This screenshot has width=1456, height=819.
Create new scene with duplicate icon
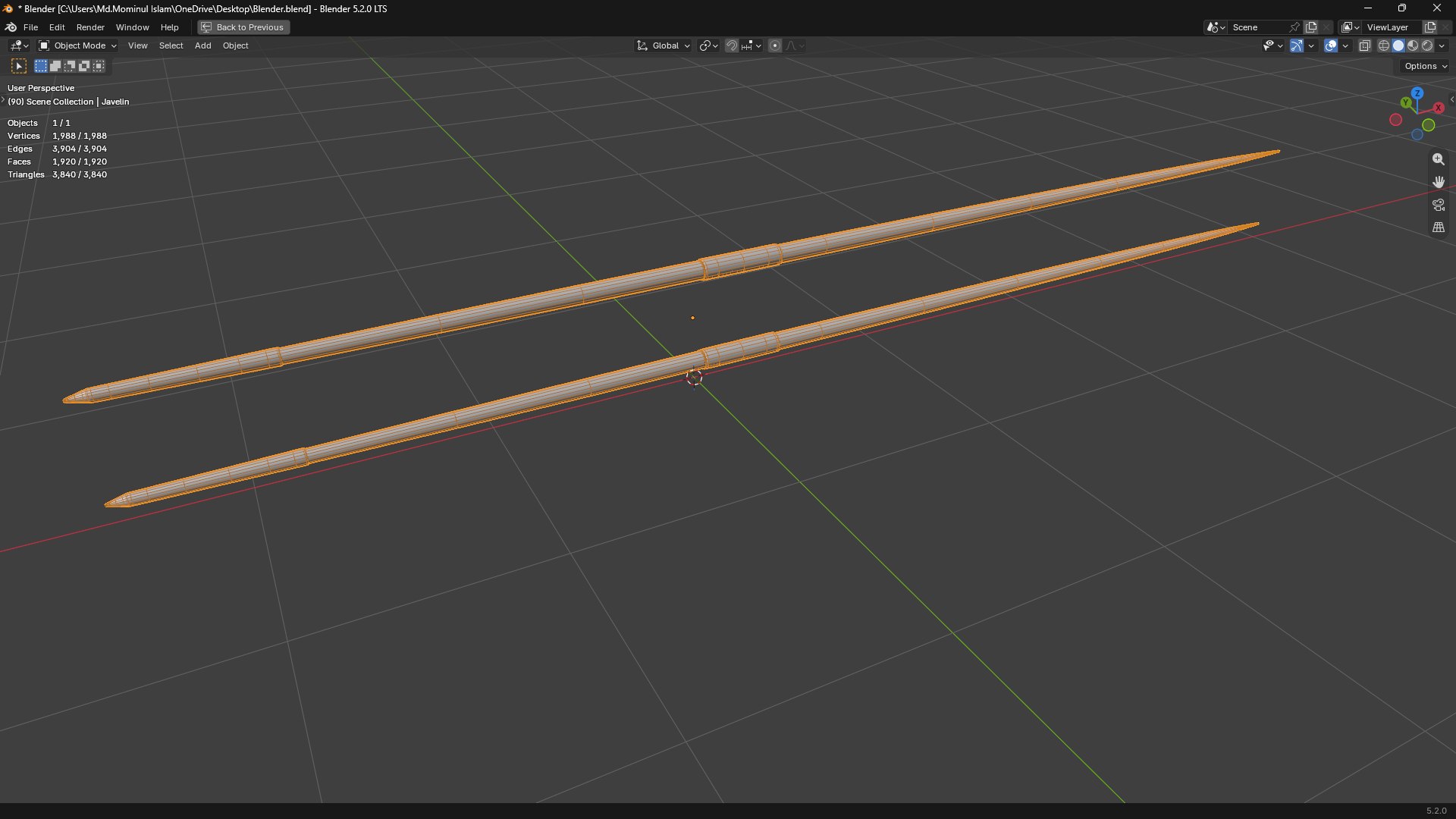[1311, 27]
